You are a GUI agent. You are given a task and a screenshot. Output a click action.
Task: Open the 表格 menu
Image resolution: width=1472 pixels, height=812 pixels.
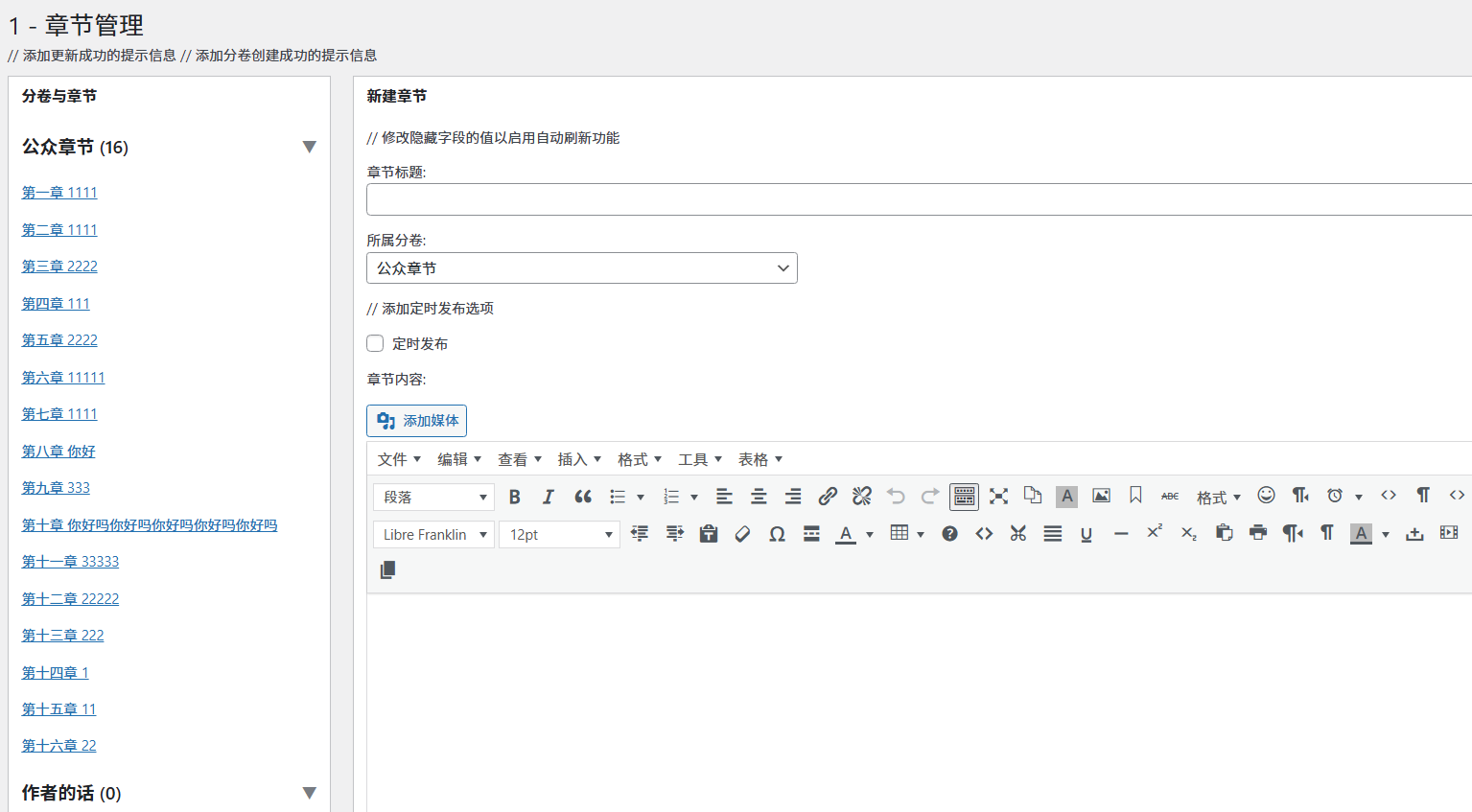(x=759, y=460)
